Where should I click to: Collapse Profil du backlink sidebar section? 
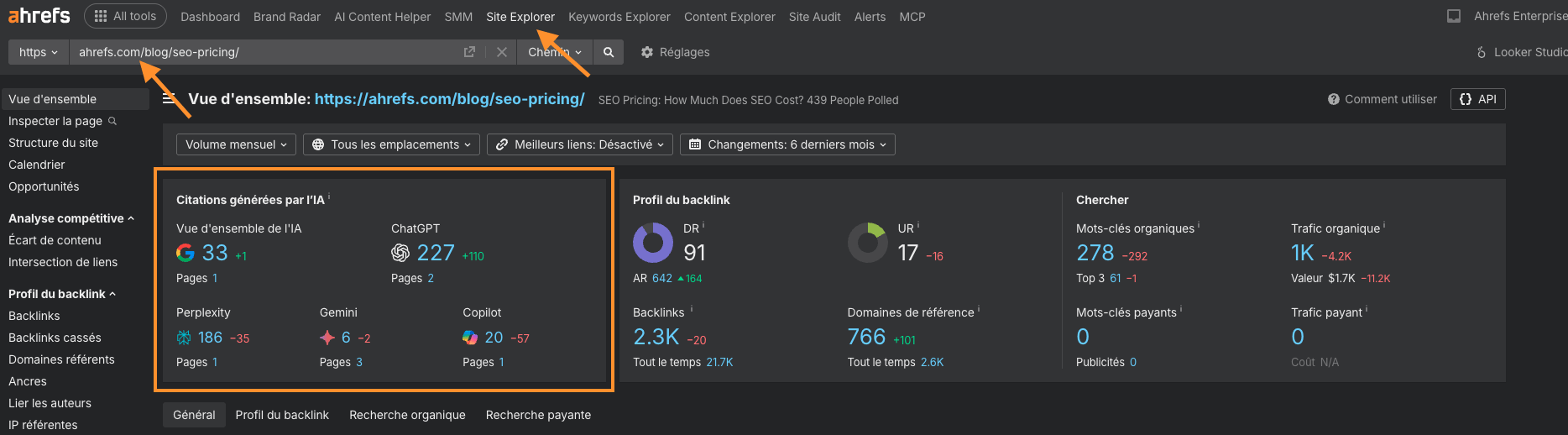(x=62, y=294)
